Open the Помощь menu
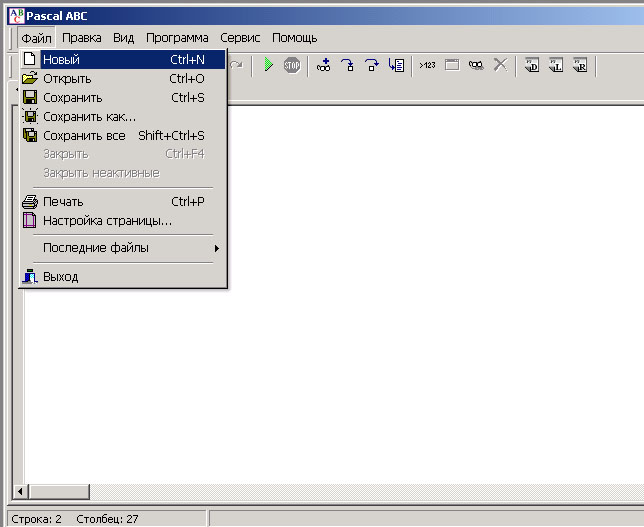This screenshot has width=644, height=527. point(294,38)
